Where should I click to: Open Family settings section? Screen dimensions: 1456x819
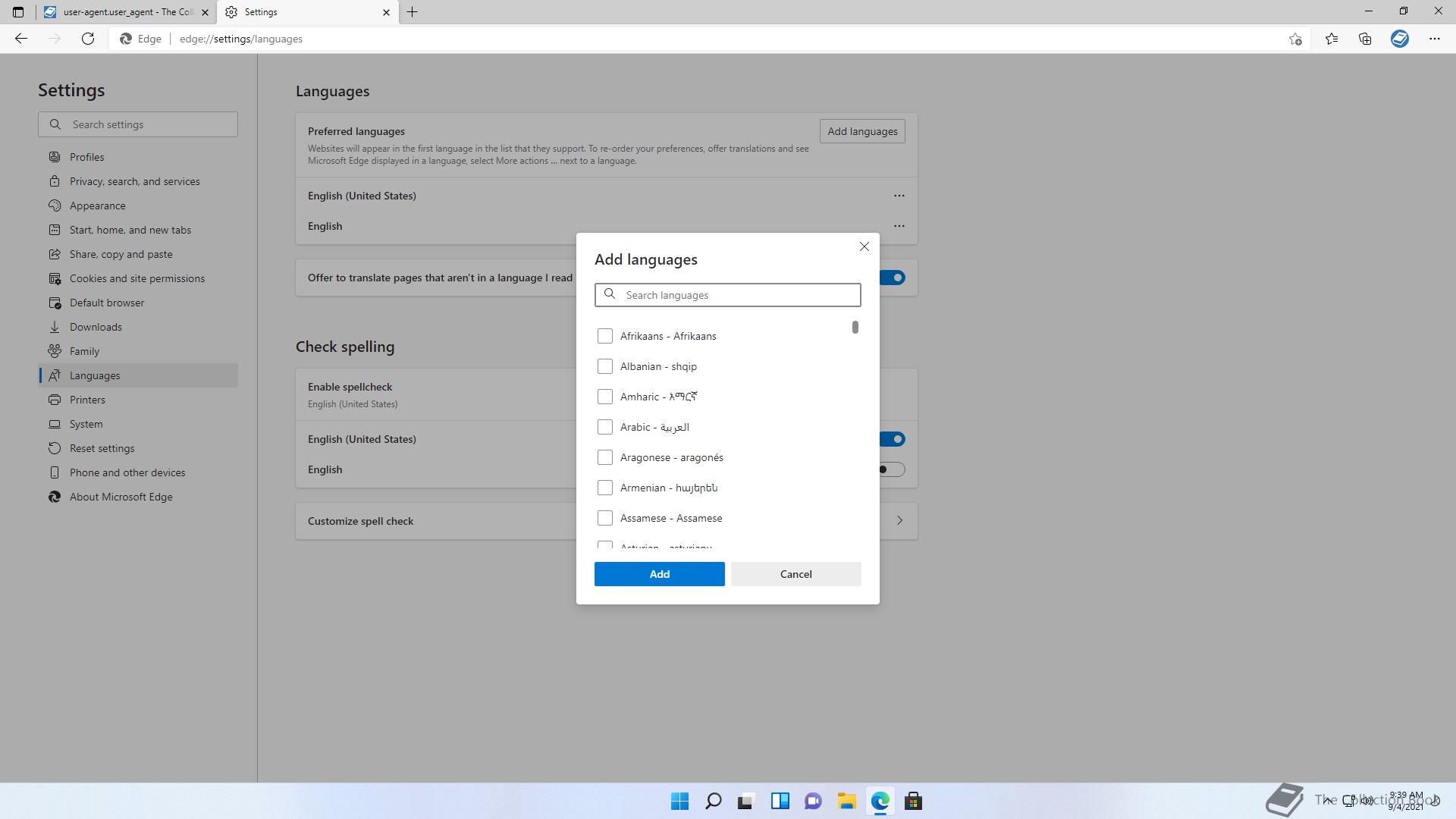click(x=138, y=351)
